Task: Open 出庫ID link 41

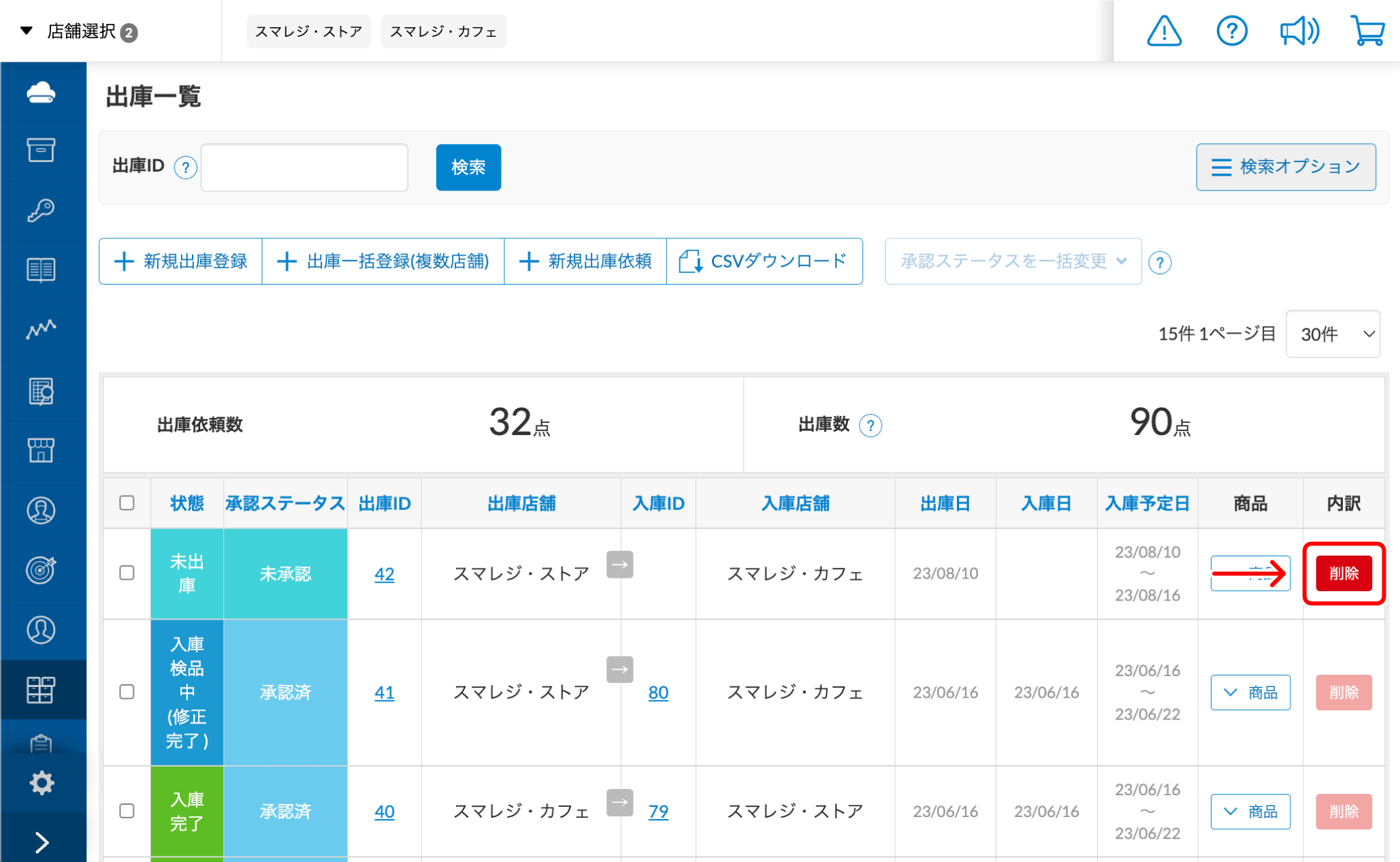Action: (384, 692)
